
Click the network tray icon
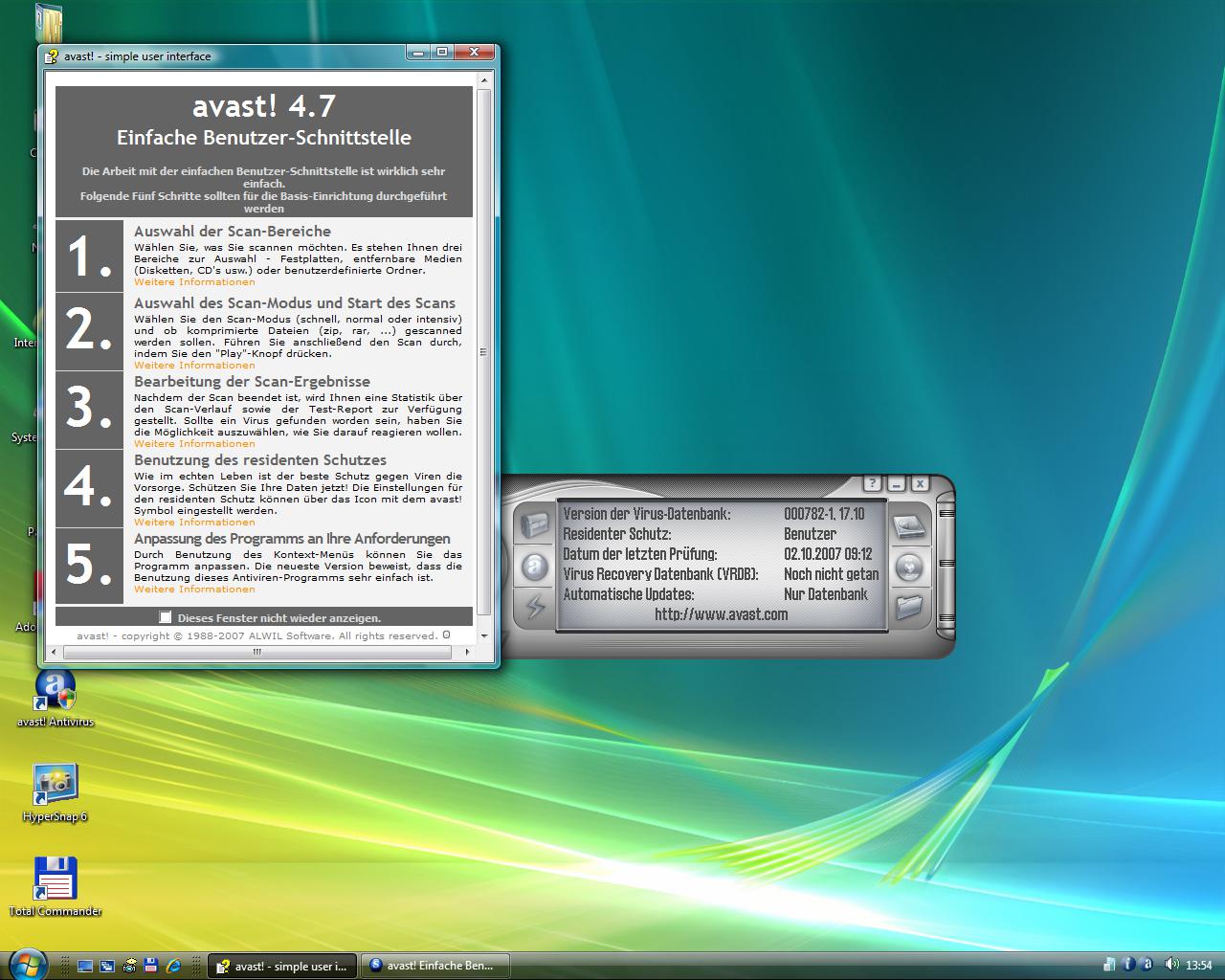pyautogui.click(x=1109, y=965)
